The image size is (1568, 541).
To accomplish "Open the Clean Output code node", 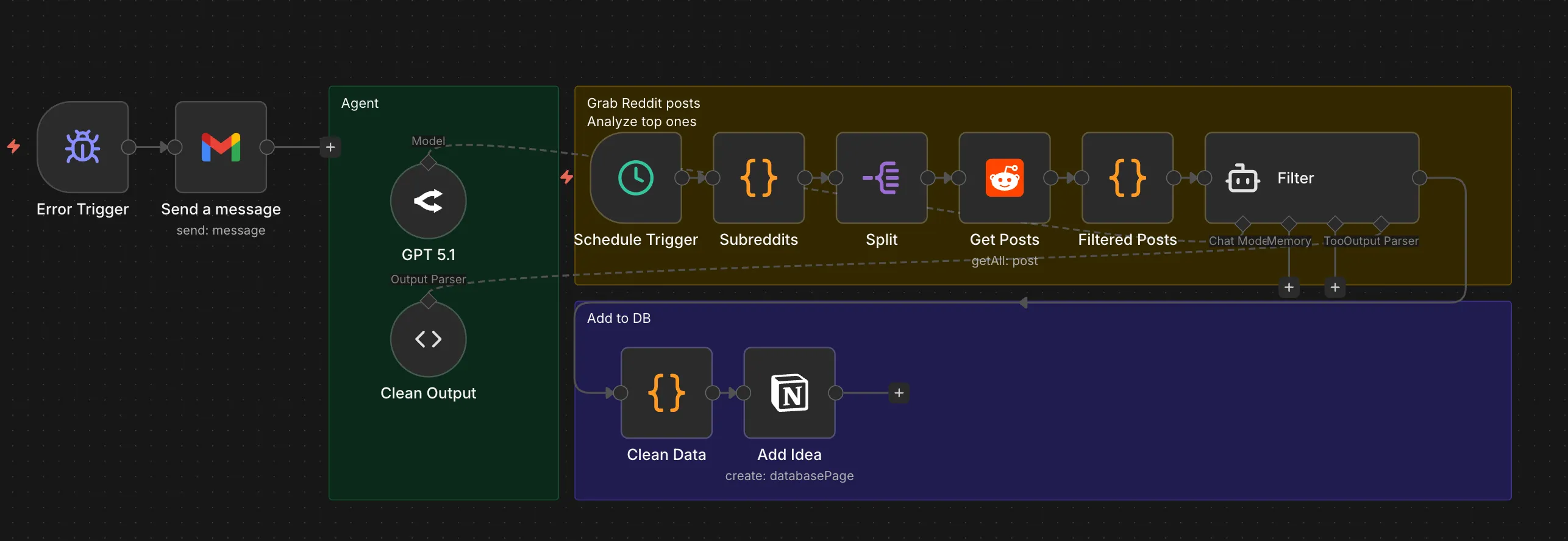I will [429, 339].
